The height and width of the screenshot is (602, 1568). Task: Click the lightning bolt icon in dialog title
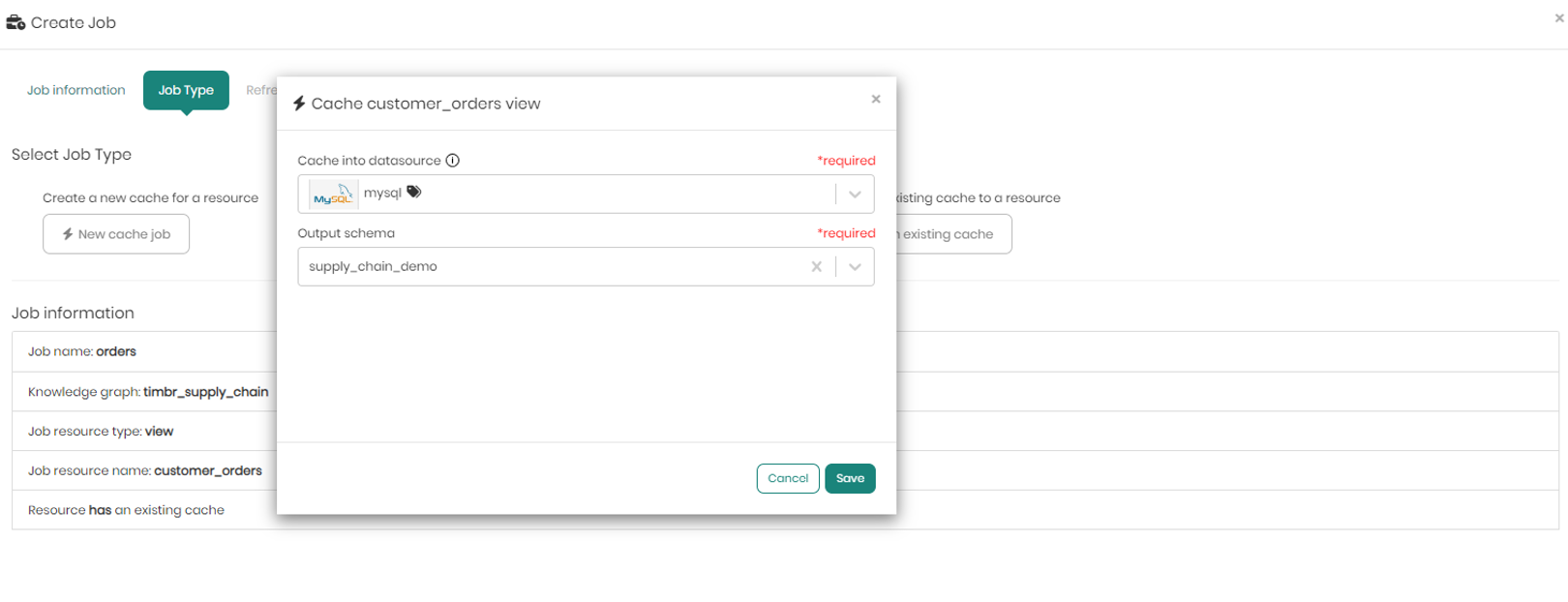[300, 104]
